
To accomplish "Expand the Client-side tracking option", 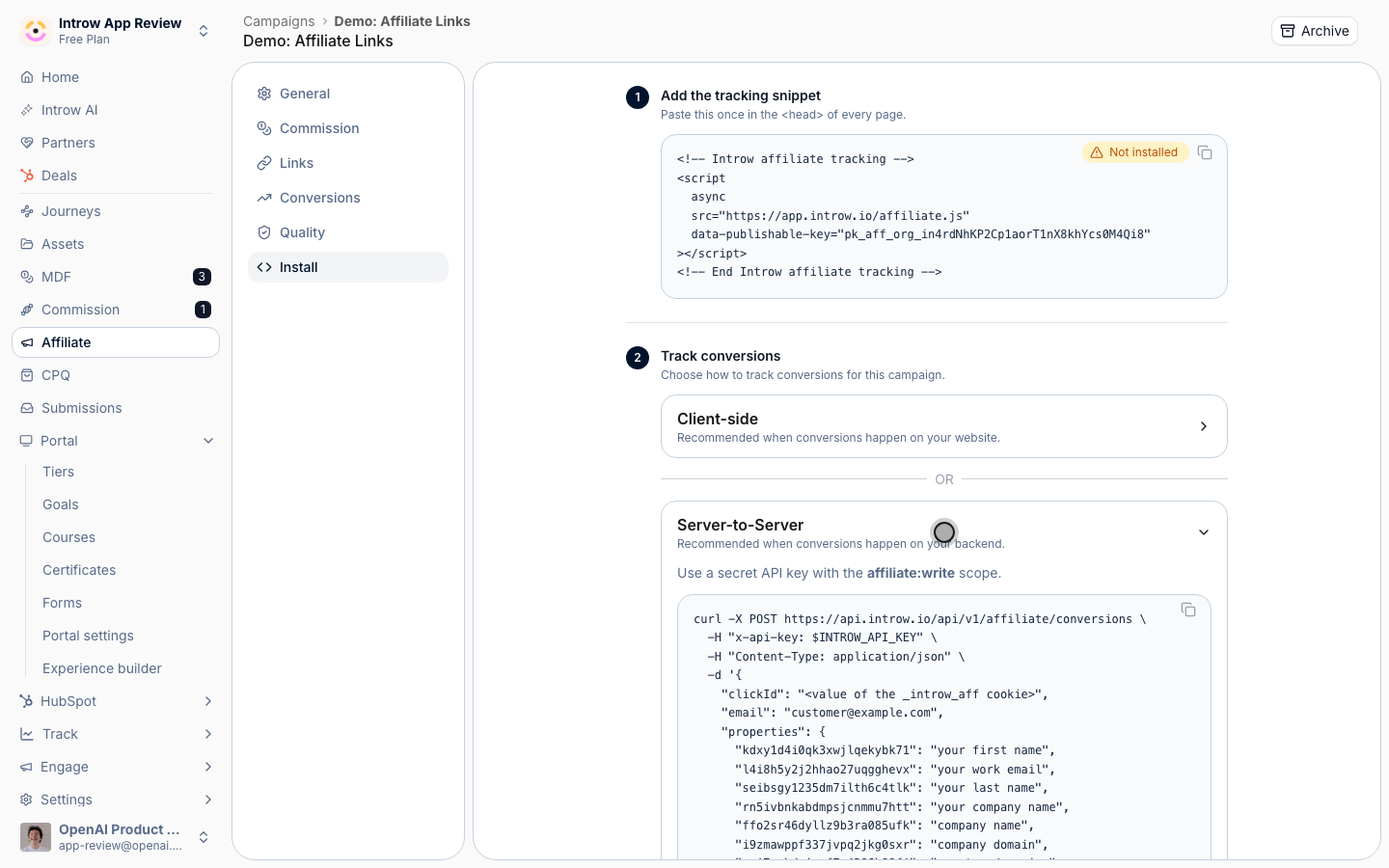I will [944, 426].
